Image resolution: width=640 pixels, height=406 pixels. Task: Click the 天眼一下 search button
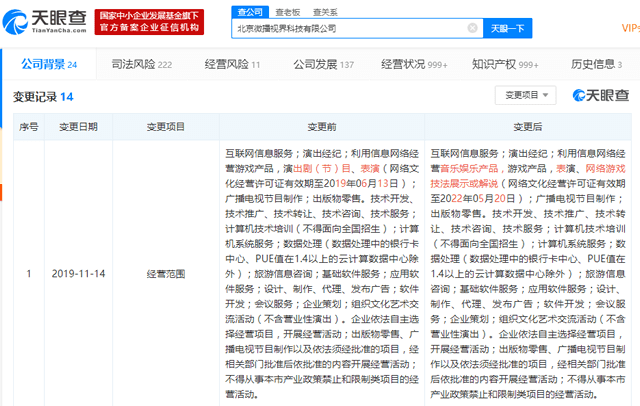coord(507,29)
